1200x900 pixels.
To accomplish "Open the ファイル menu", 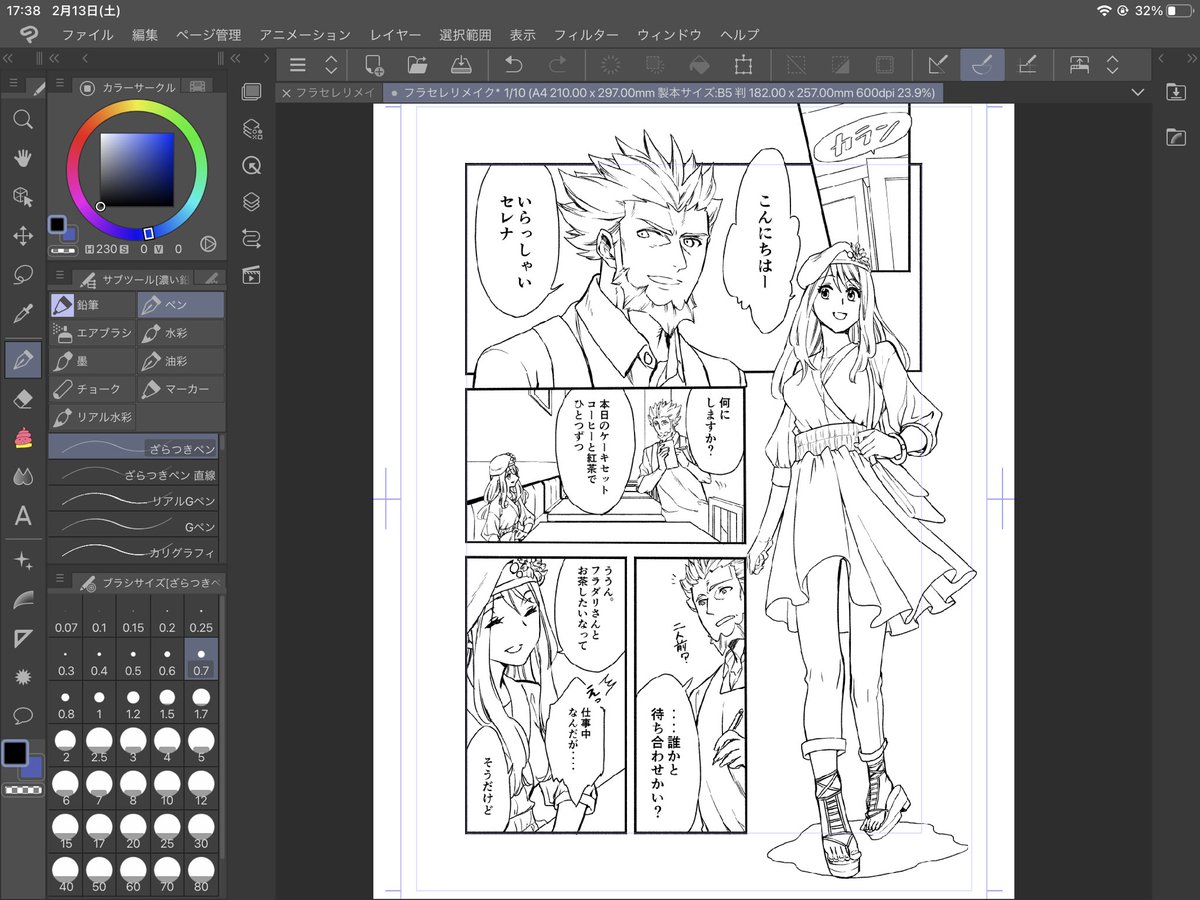I will [x=88, y=34].
